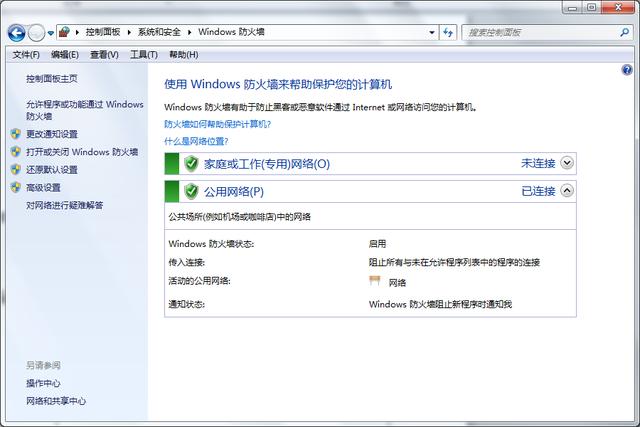Open the 帮助(H) menu
This screenshot has height=427, width=640.
click(x=184, y=55)
